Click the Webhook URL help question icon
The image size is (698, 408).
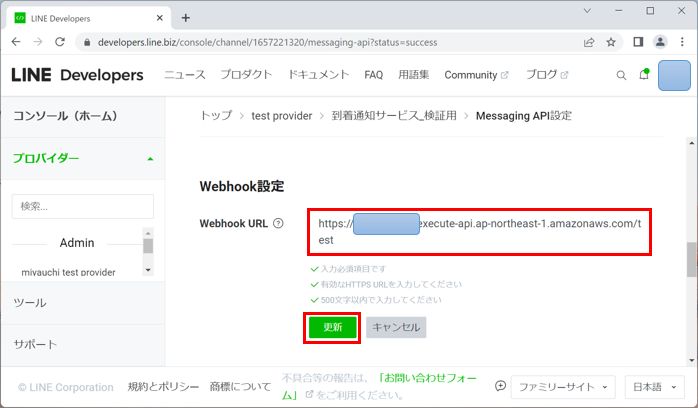coord(278,223)
